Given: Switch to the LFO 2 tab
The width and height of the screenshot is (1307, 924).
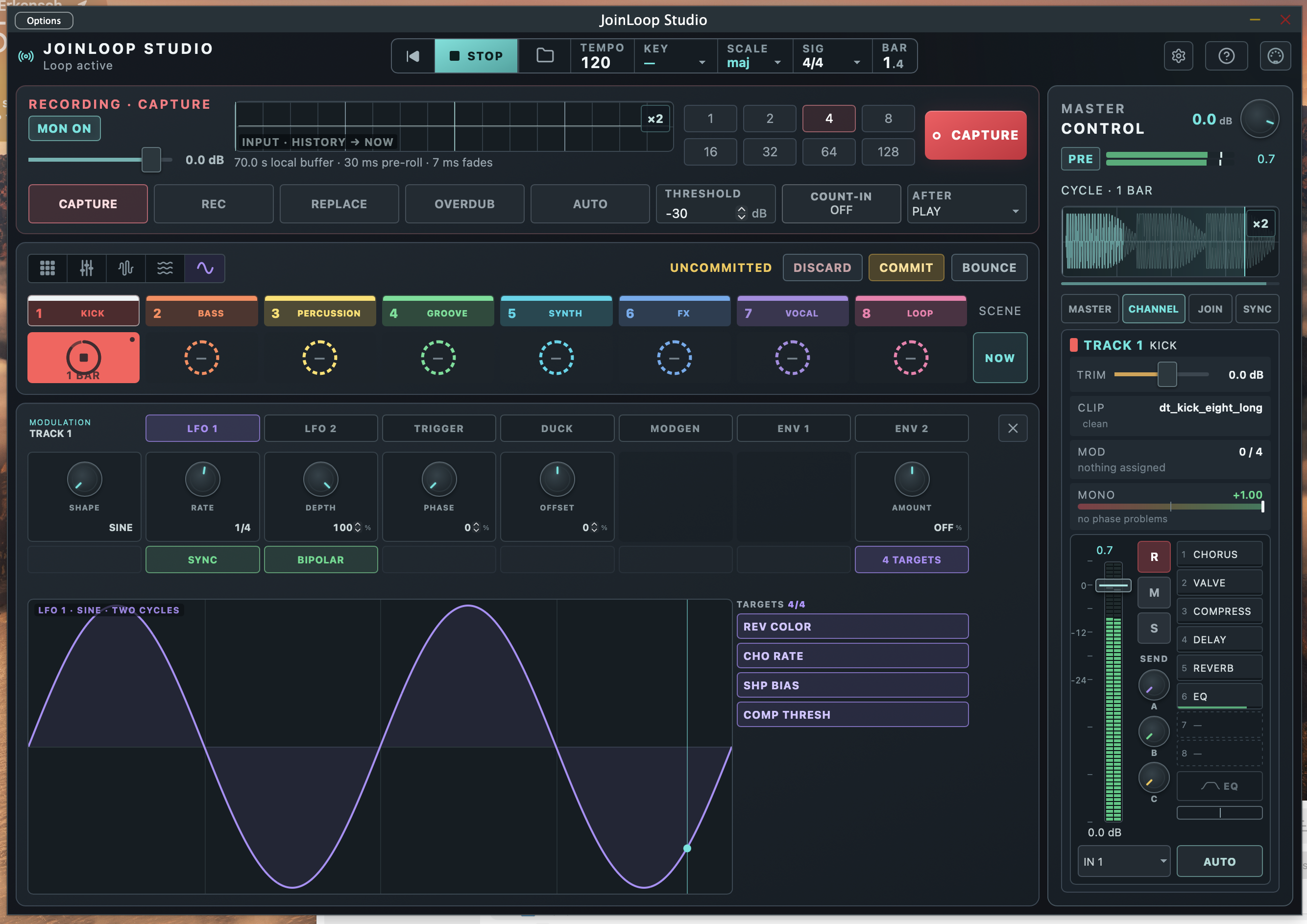Looking at the screenshot, I should tap(321, 428).
